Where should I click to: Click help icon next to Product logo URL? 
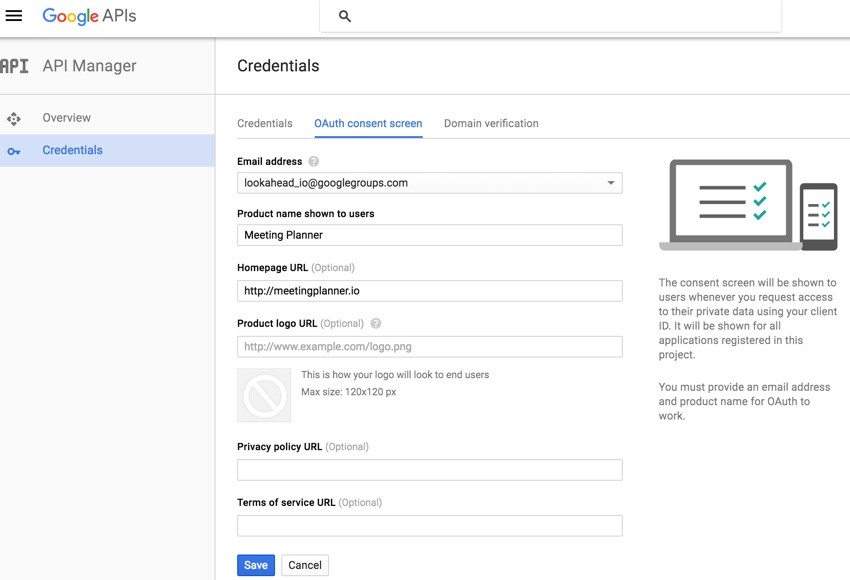pos(376,324)
